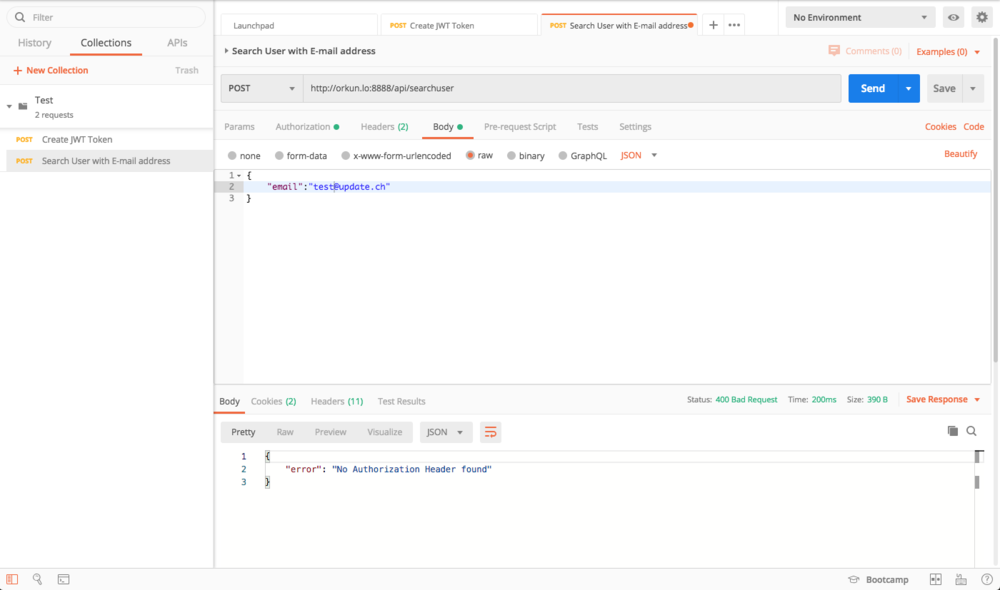Expand the No Environment dropdown
The width and height of the screenshot is (1000, 590).
(859, 18)
